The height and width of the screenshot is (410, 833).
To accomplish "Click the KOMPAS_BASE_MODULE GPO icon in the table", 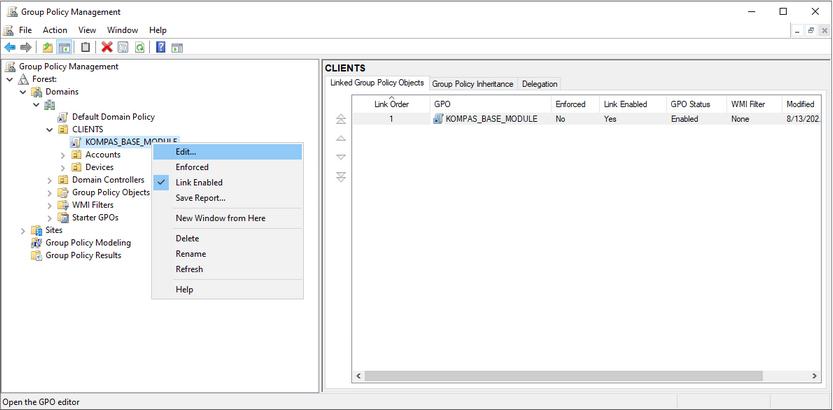I will tap(438, 119).
